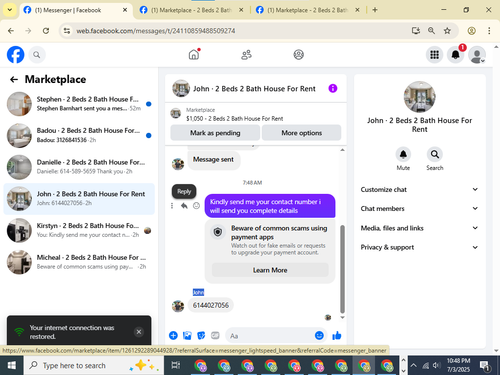The width and height of the screenshot is (500, 375).
Task: Switch to the third Marketplace browser tab
Action: tap(308, 10)
